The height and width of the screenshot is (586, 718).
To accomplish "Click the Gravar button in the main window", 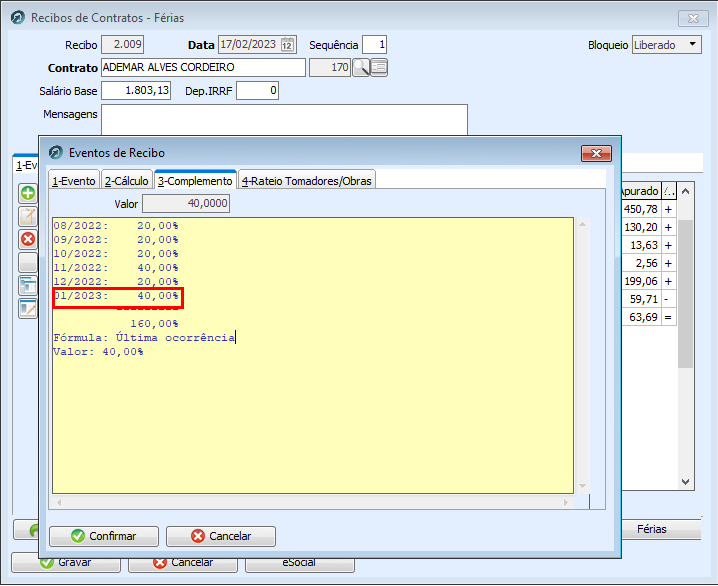I will 66,564.
